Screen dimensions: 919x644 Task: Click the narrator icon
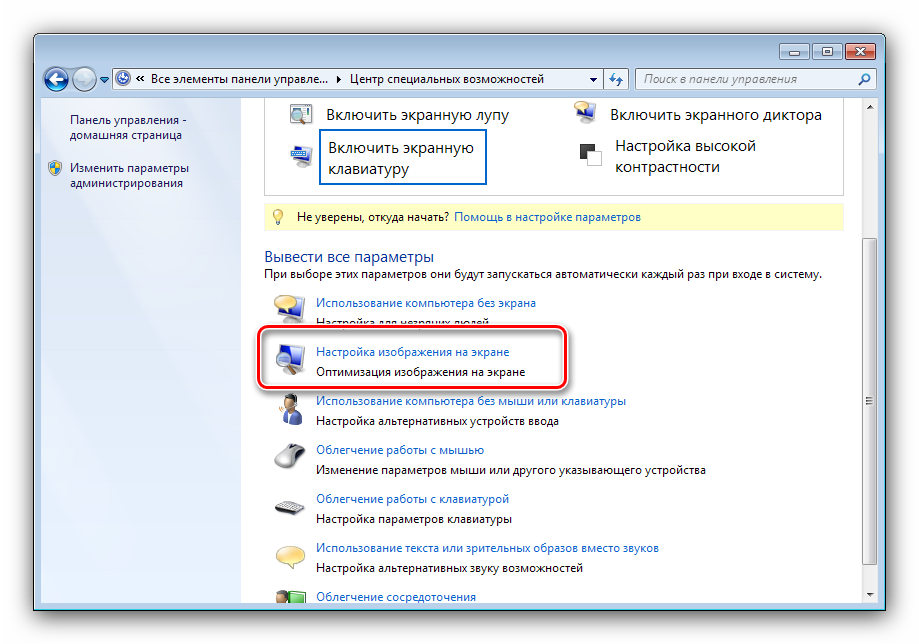click(586, 111)
